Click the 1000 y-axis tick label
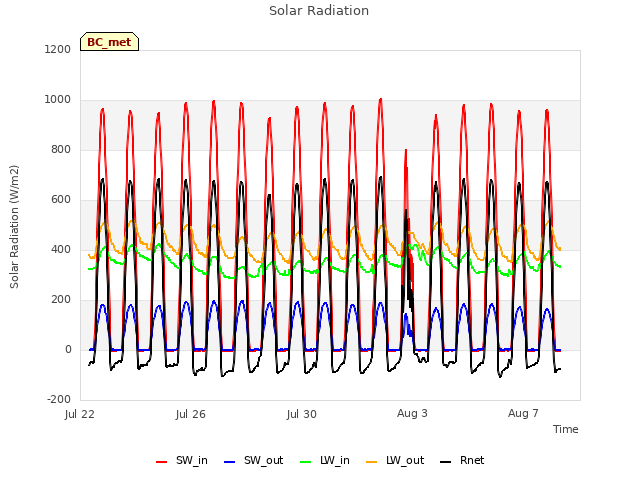 (58, 100)
